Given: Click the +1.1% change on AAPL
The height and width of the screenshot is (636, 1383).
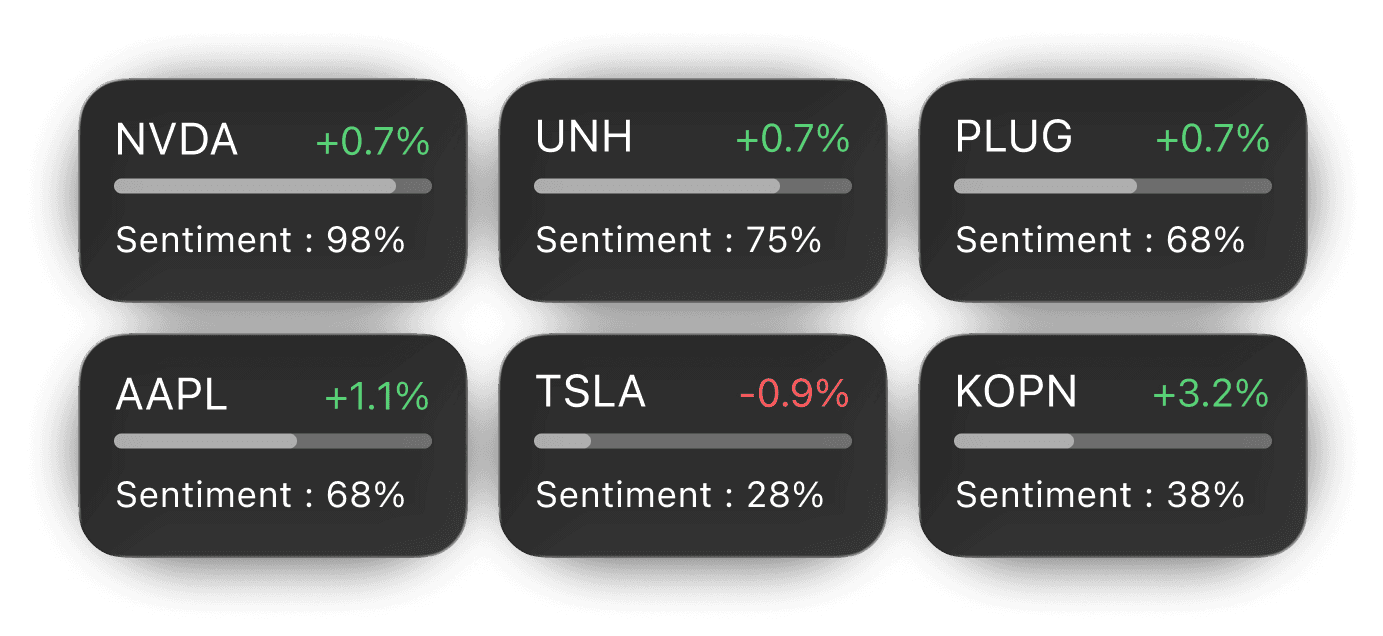Looking at the screenshot, I should click(x=377, y=397).
